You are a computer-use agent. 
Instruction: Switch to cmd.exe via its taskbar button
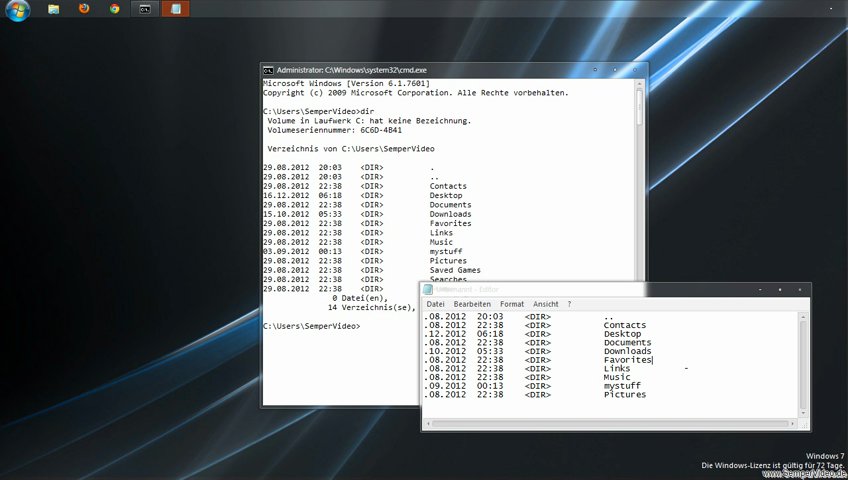pyautogui.click(x=145, y=9)
